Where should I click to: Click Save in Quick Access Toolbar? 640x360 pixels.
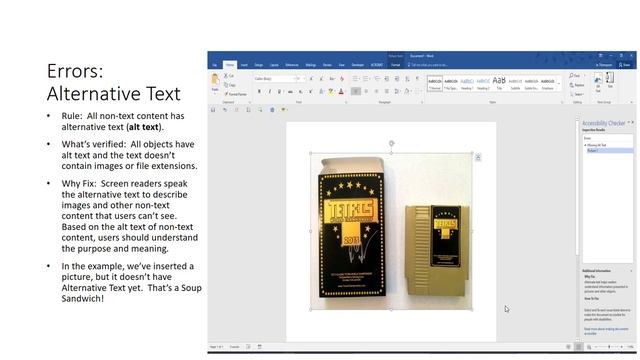click(213, 110)
